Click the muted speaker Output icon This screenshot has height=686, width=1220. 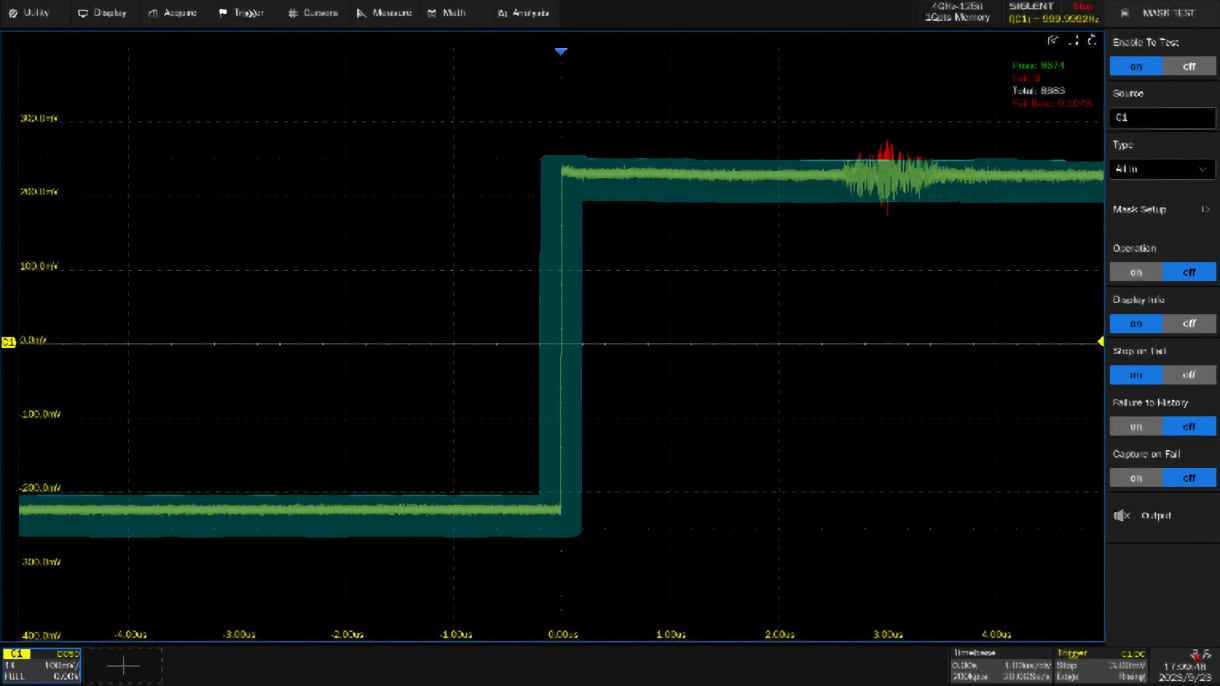click(1122, 516)
